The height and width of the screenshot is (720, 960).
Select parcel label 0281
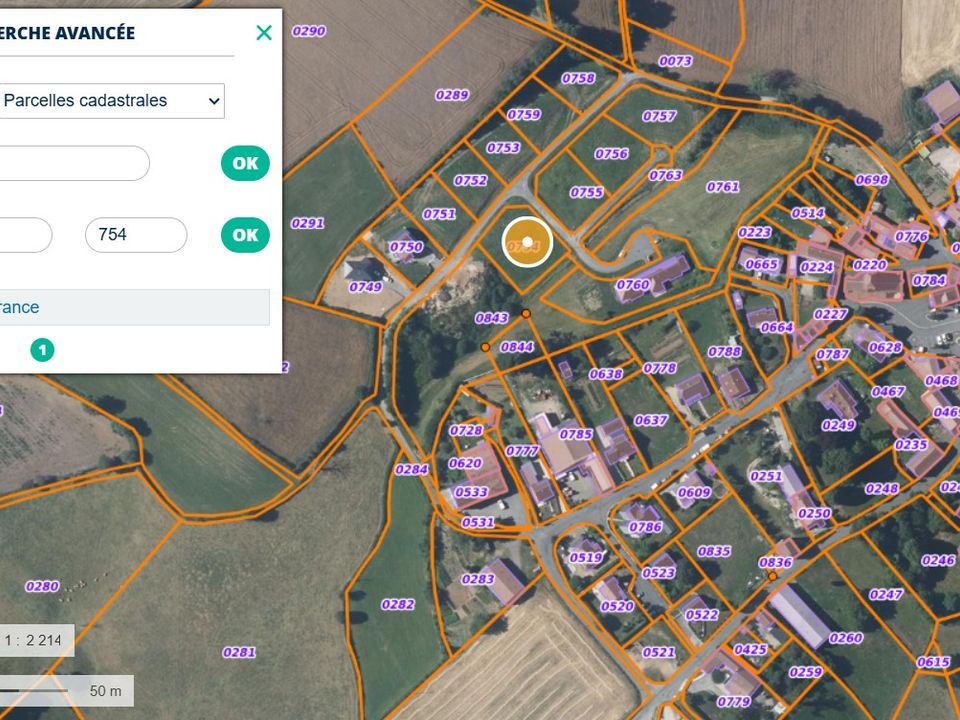pos(239,653)
